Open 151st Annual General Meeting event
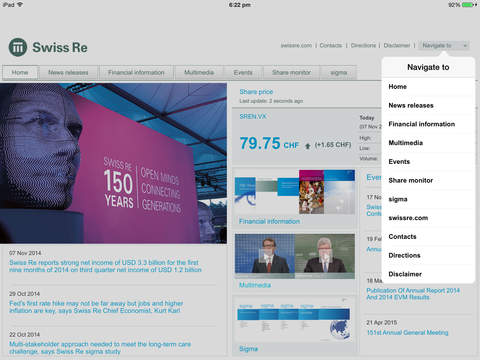Viewport: 480px width, 360px height. coord(407,333)
